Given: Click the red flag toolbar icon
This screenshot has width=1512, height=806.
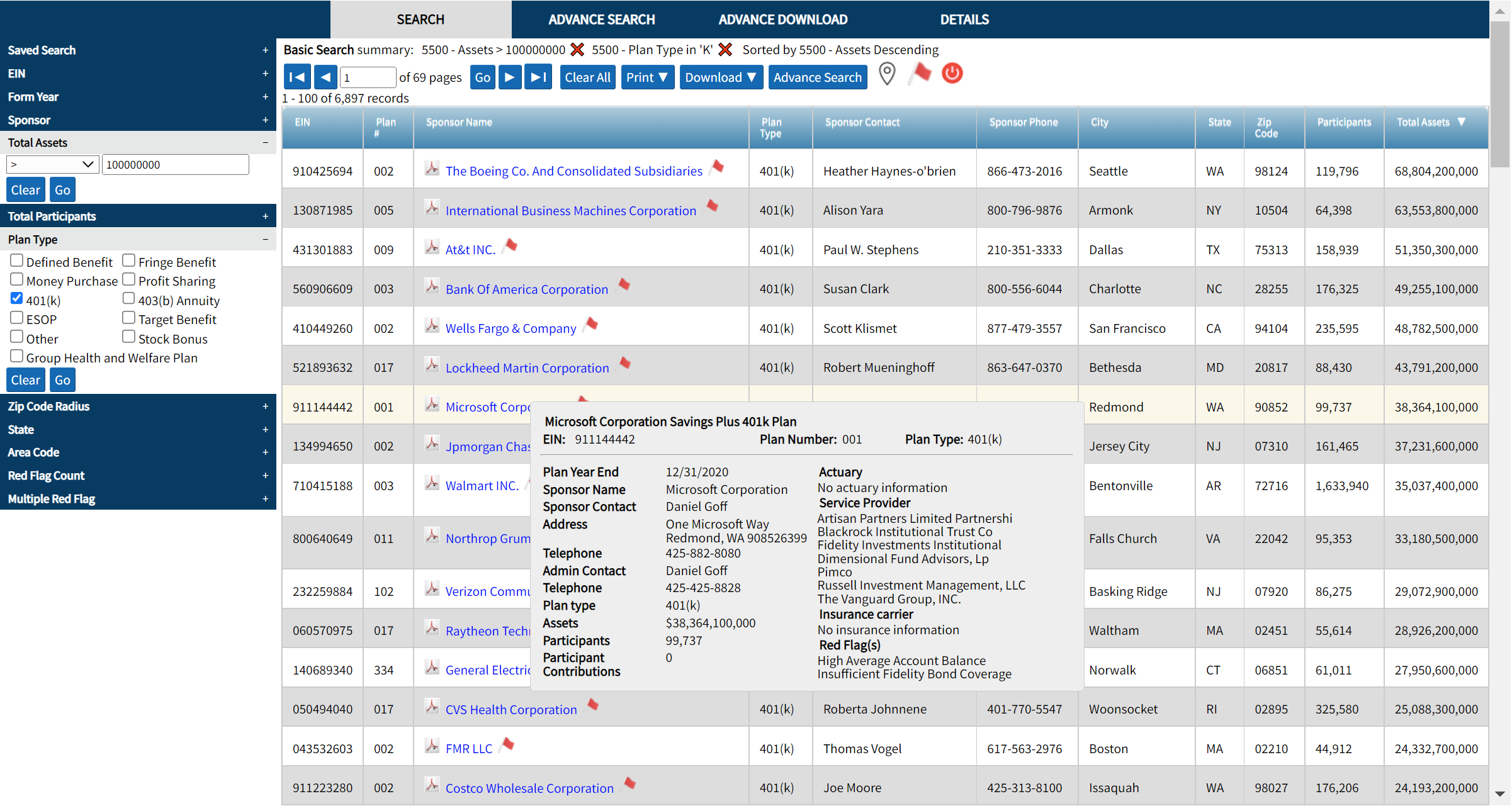Looking at the screenshot, I should [x=920, y=74].
